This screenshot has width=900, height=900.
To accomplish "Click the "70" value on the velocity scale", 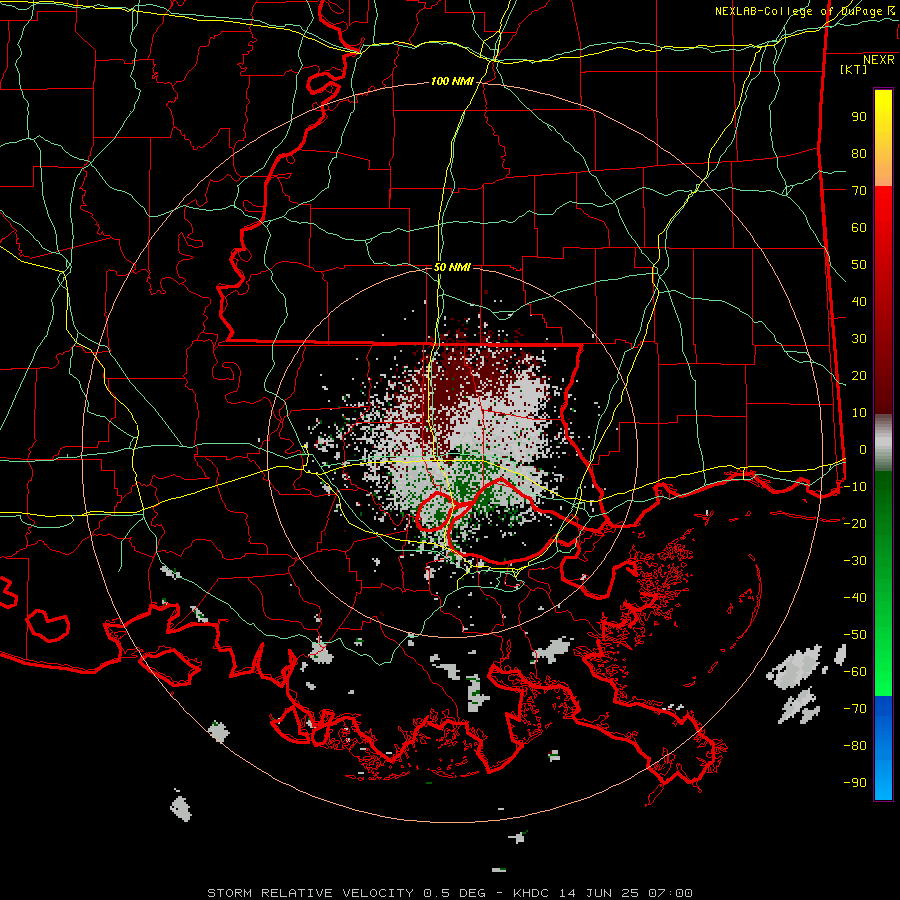I will (859, 191).
